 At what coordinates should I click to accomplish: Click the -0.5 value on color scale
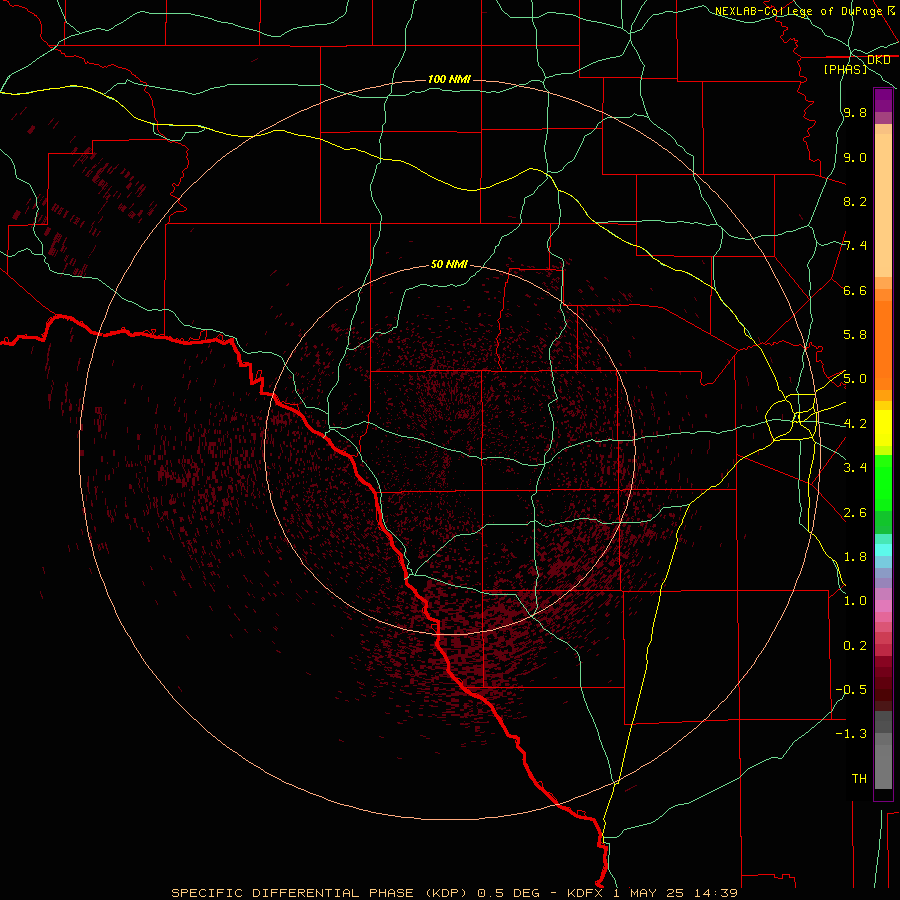tap(851, 690)
